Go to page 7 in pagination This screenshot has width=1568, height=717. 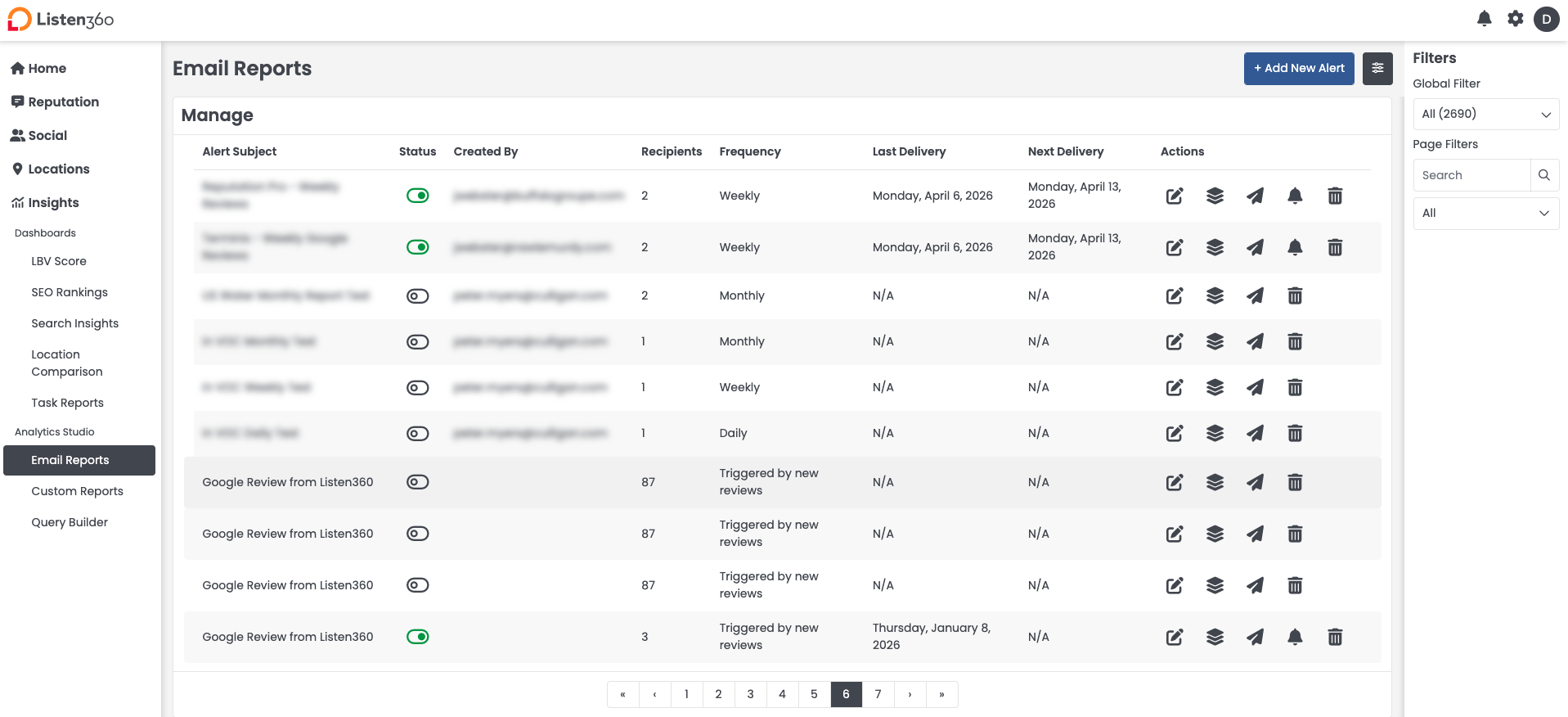point(878,694)
